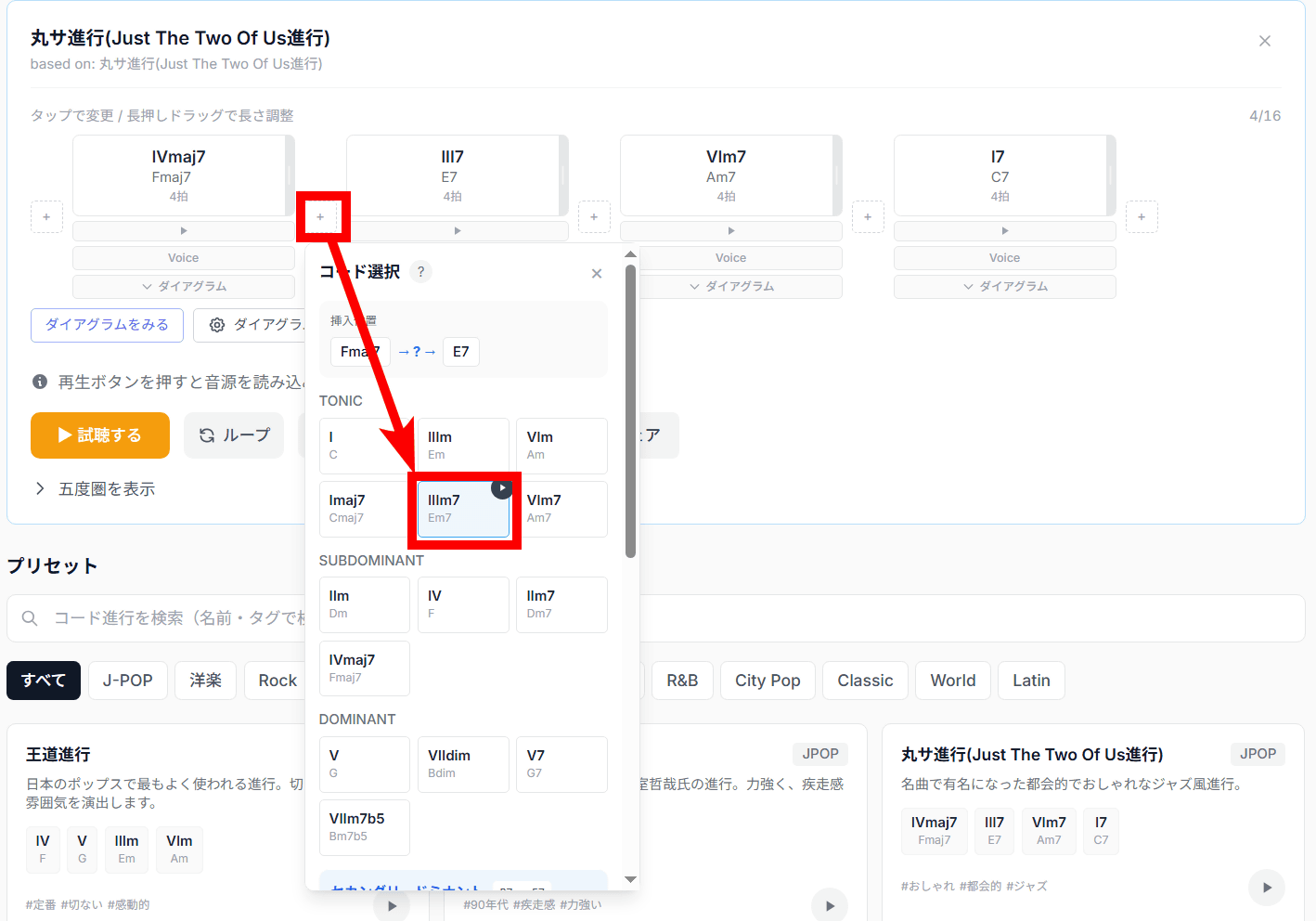Click the plus icon after the I7 card

point(1142,216)
